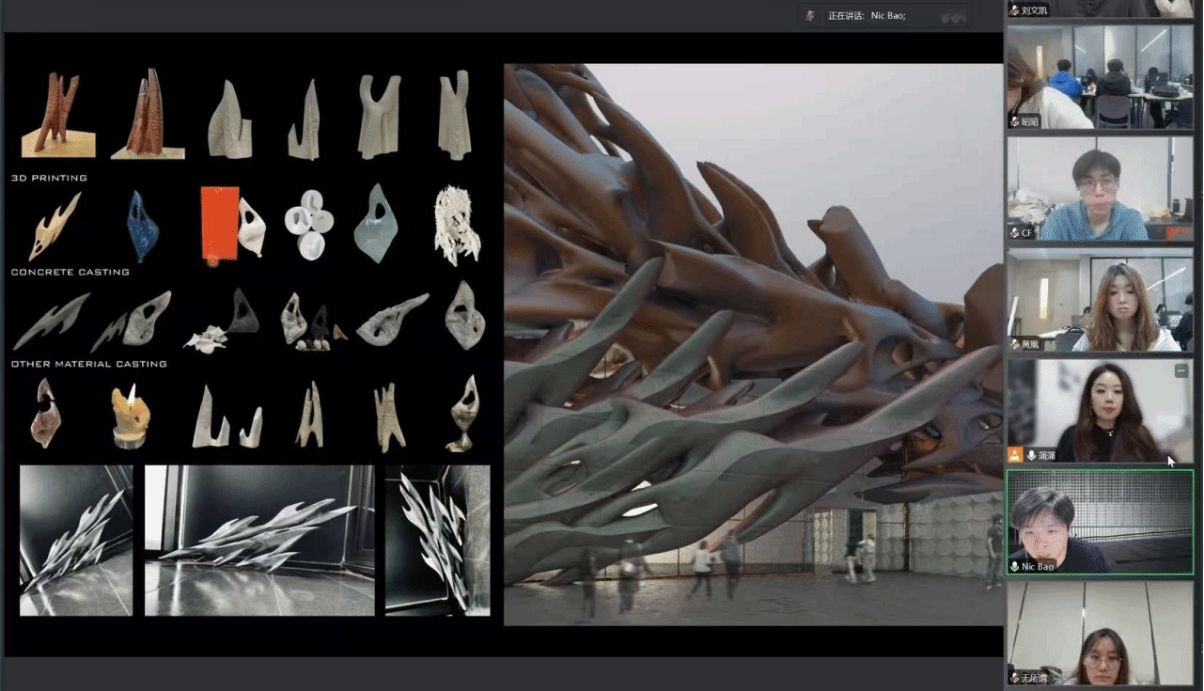Image resolution: width=1204 pixels, height=691 pixels.
Task: Click the bottom-left sculpture photo in the slide
Action: (76, 540)
